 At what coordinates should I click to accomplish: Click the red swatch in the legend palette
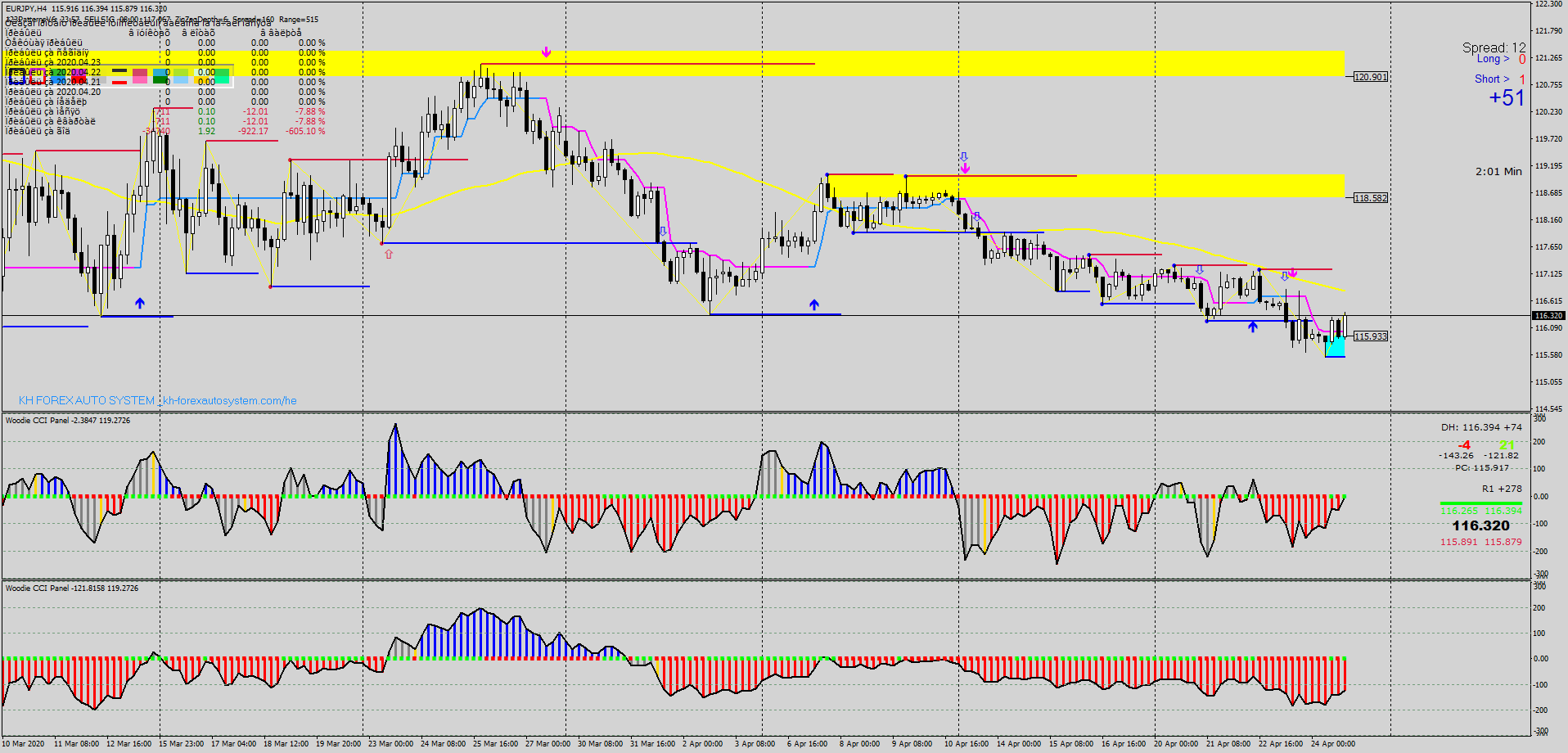[121, 82]
